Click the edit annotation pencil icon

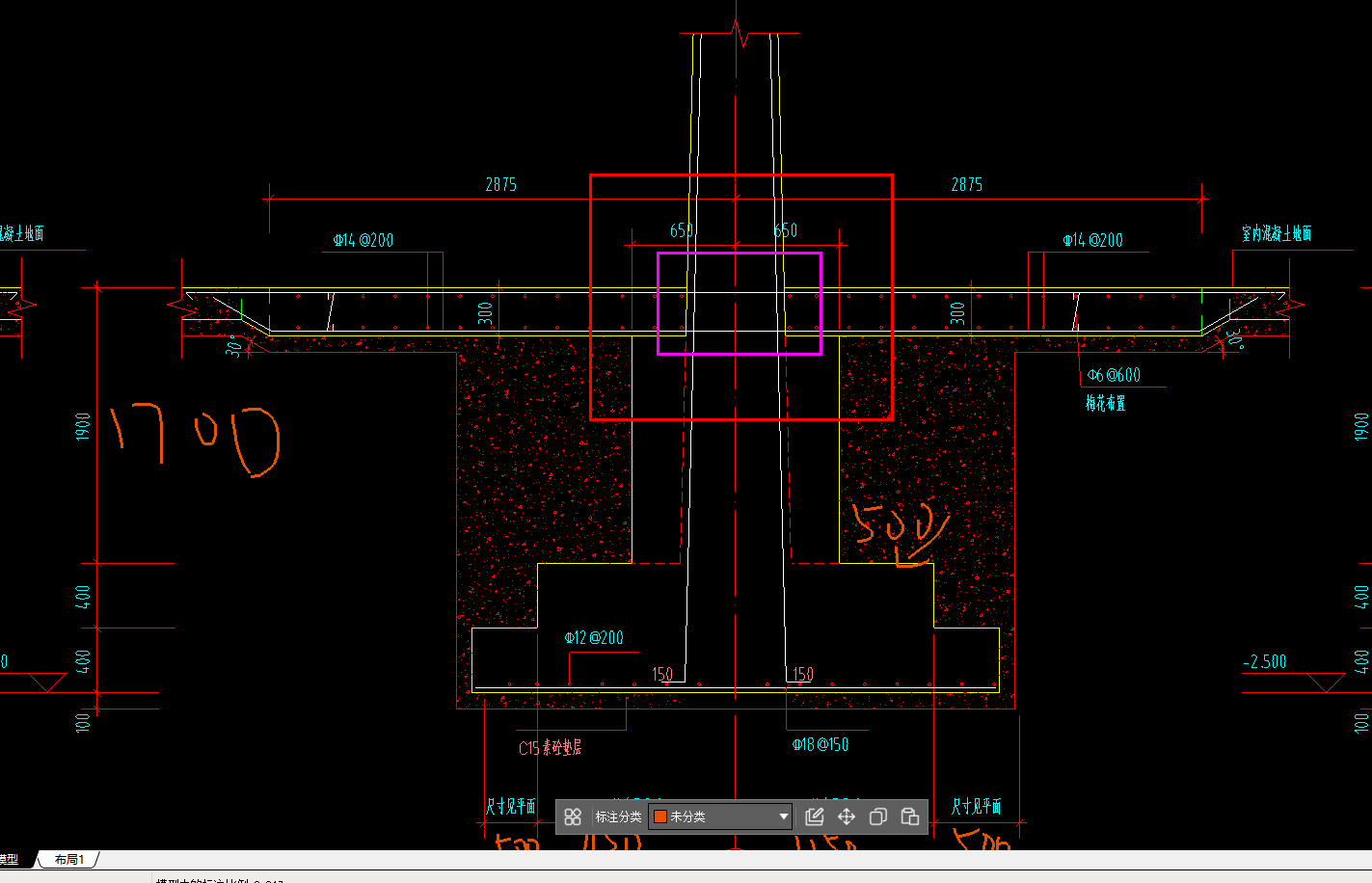815,816
